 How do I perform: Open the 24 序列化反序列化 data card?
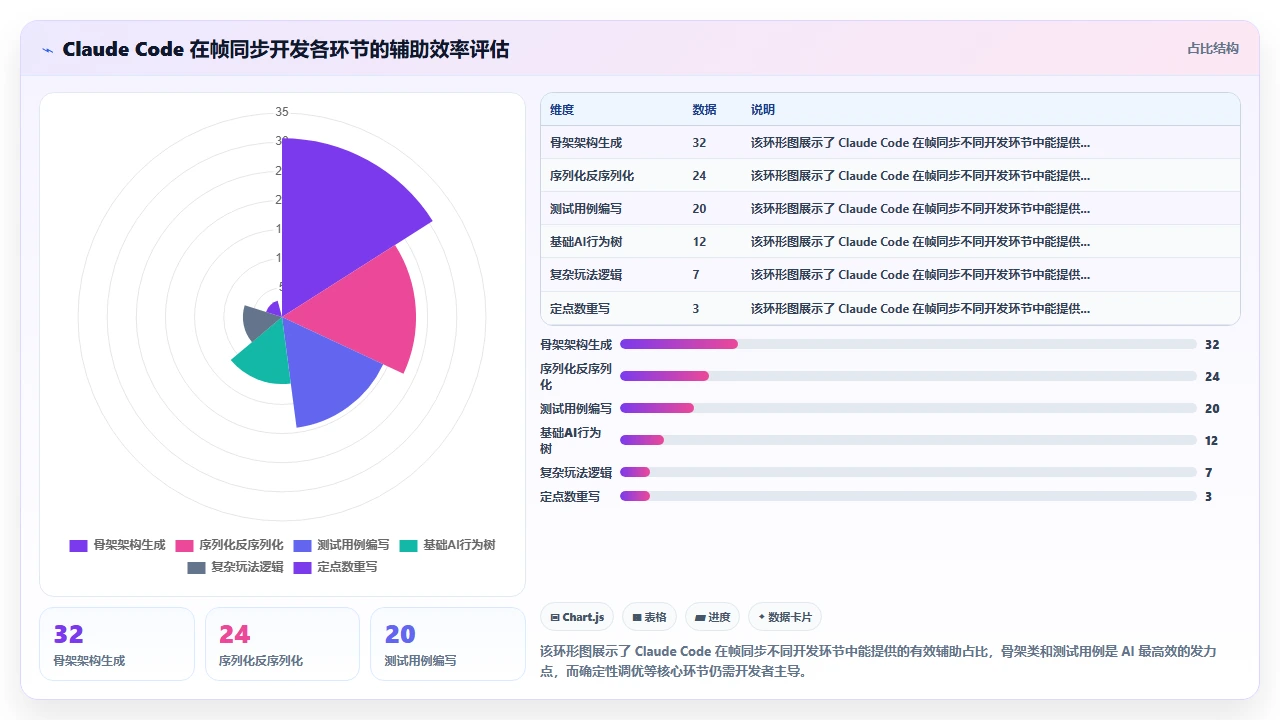(x=282, y=644)
